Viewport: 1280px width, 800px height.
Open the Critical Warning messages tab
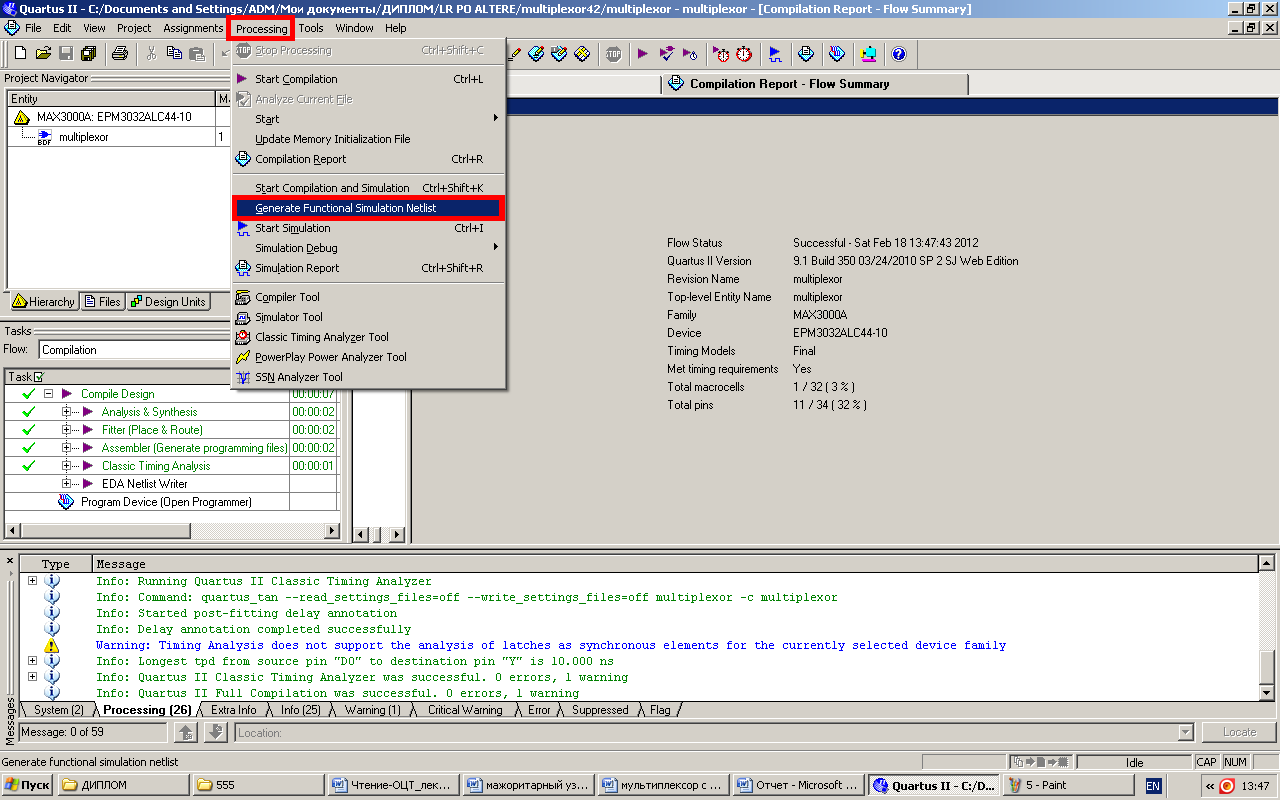[465, 710]
